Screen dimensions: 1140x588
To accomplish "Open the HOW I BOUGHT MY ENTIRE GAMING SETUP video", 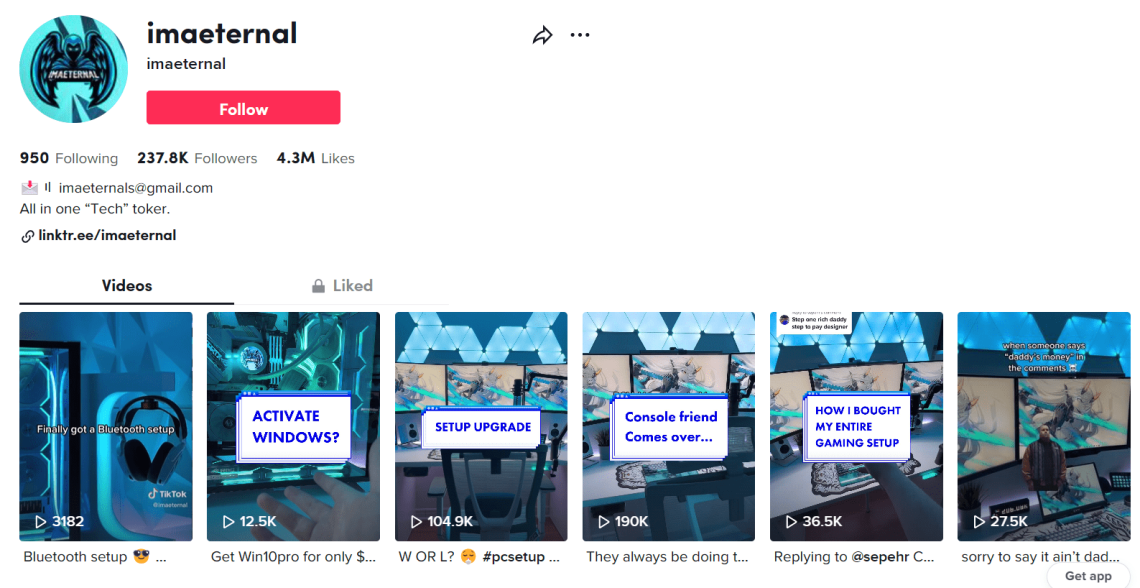I will pyautogui.click(x=856, y=427).
